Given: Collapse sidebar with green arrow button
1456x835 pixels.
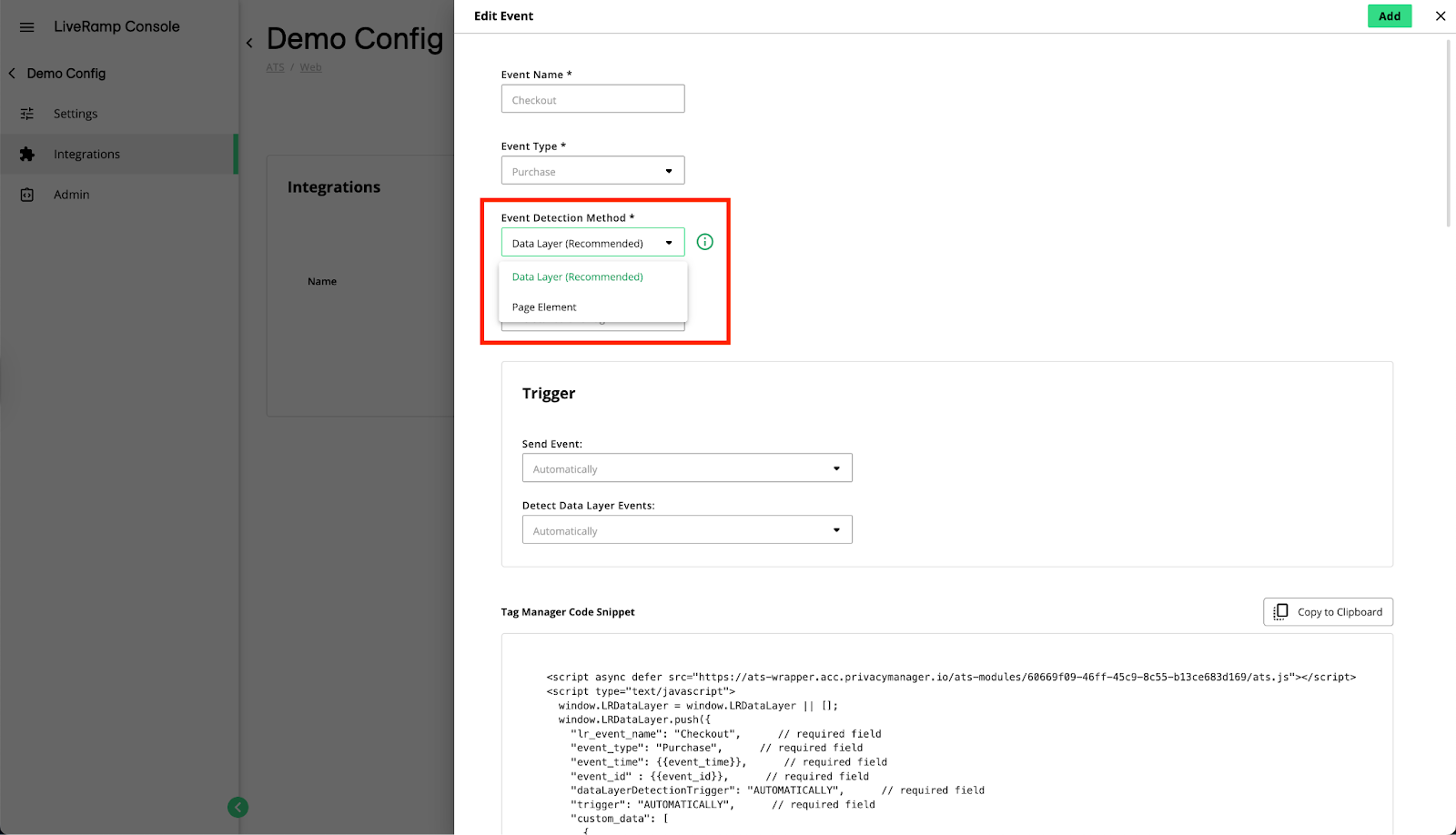Looking at the screenshot, I should (238, 807).
